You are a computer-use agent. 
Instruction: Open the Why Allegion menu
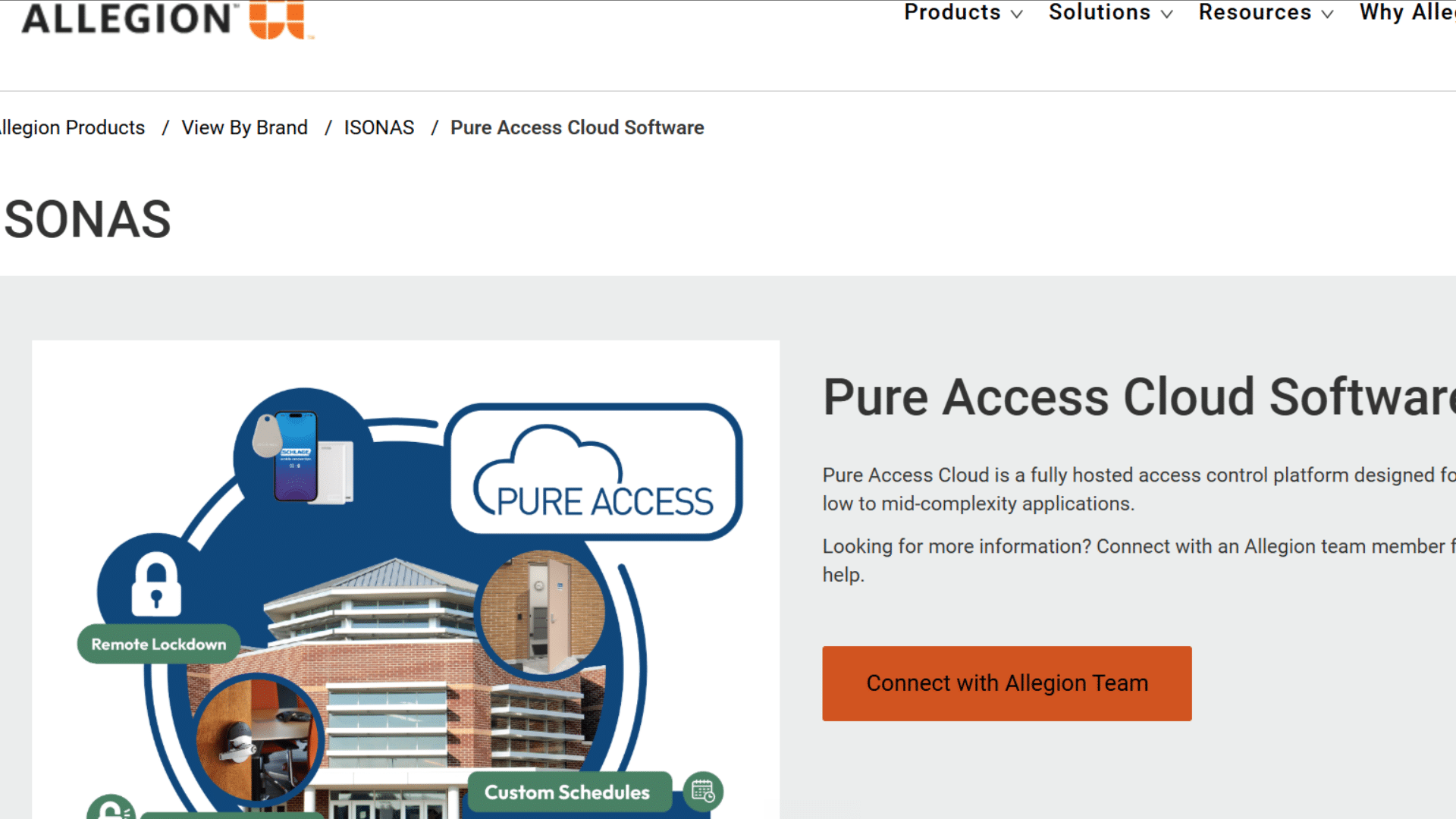[1407, 12]
